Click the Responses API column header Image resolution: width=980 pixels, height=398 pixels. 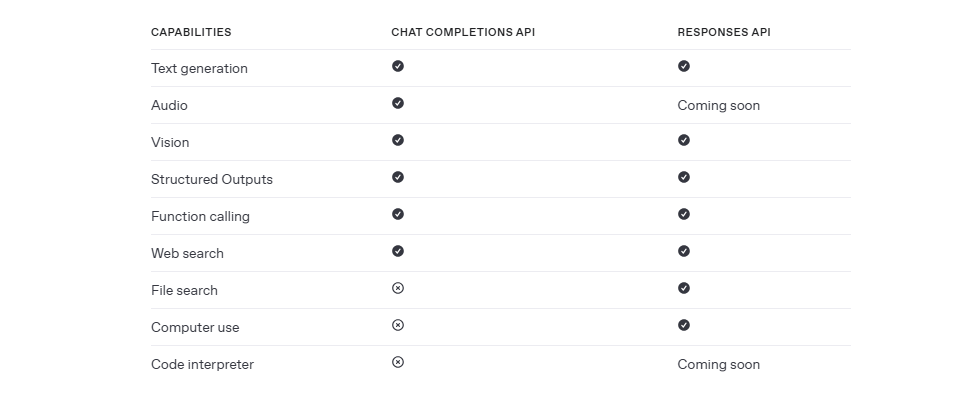point(724,32)
